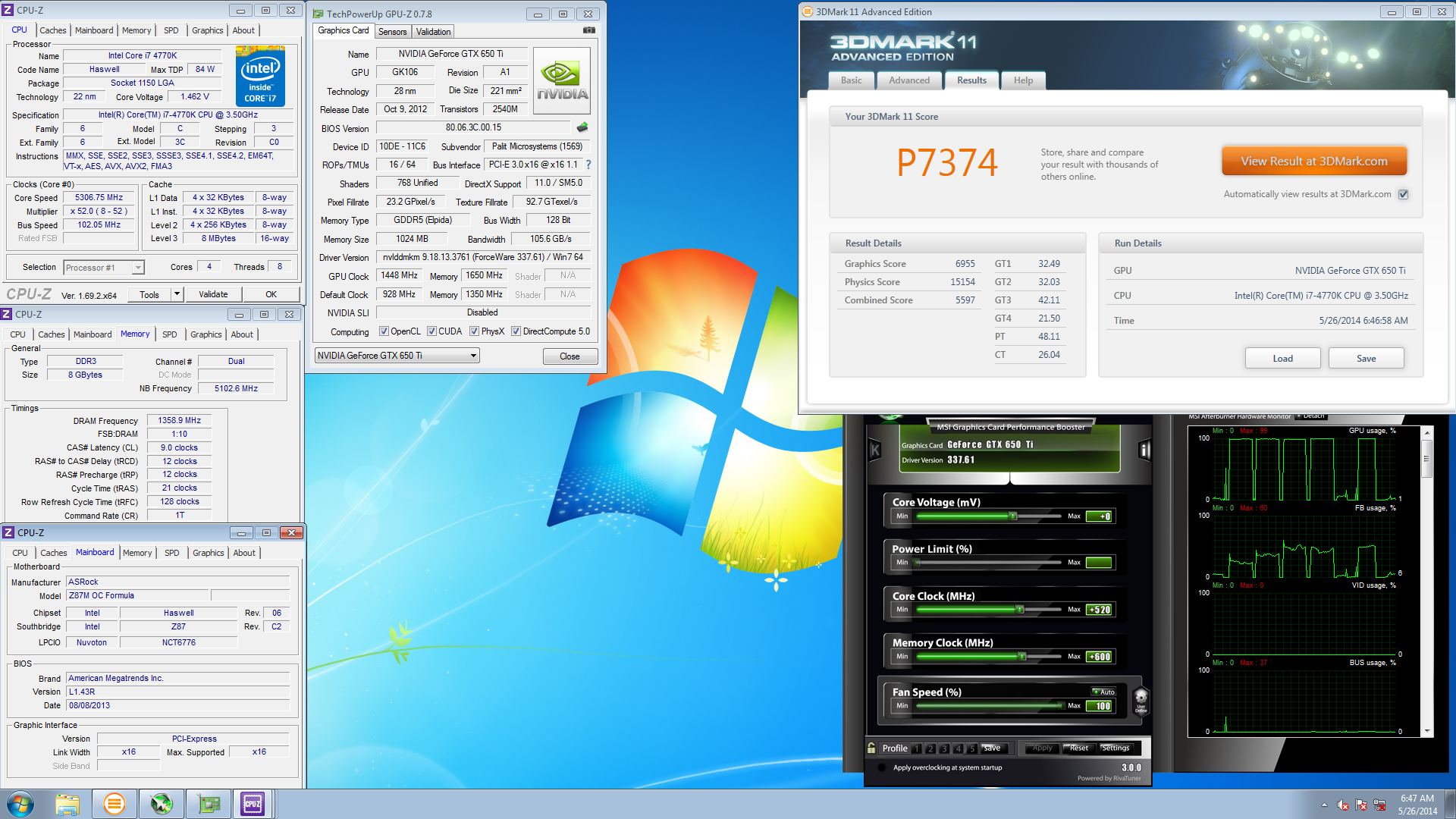
Task: Click the 3DMark orange taskbar icon
Action: click(114, 804)
